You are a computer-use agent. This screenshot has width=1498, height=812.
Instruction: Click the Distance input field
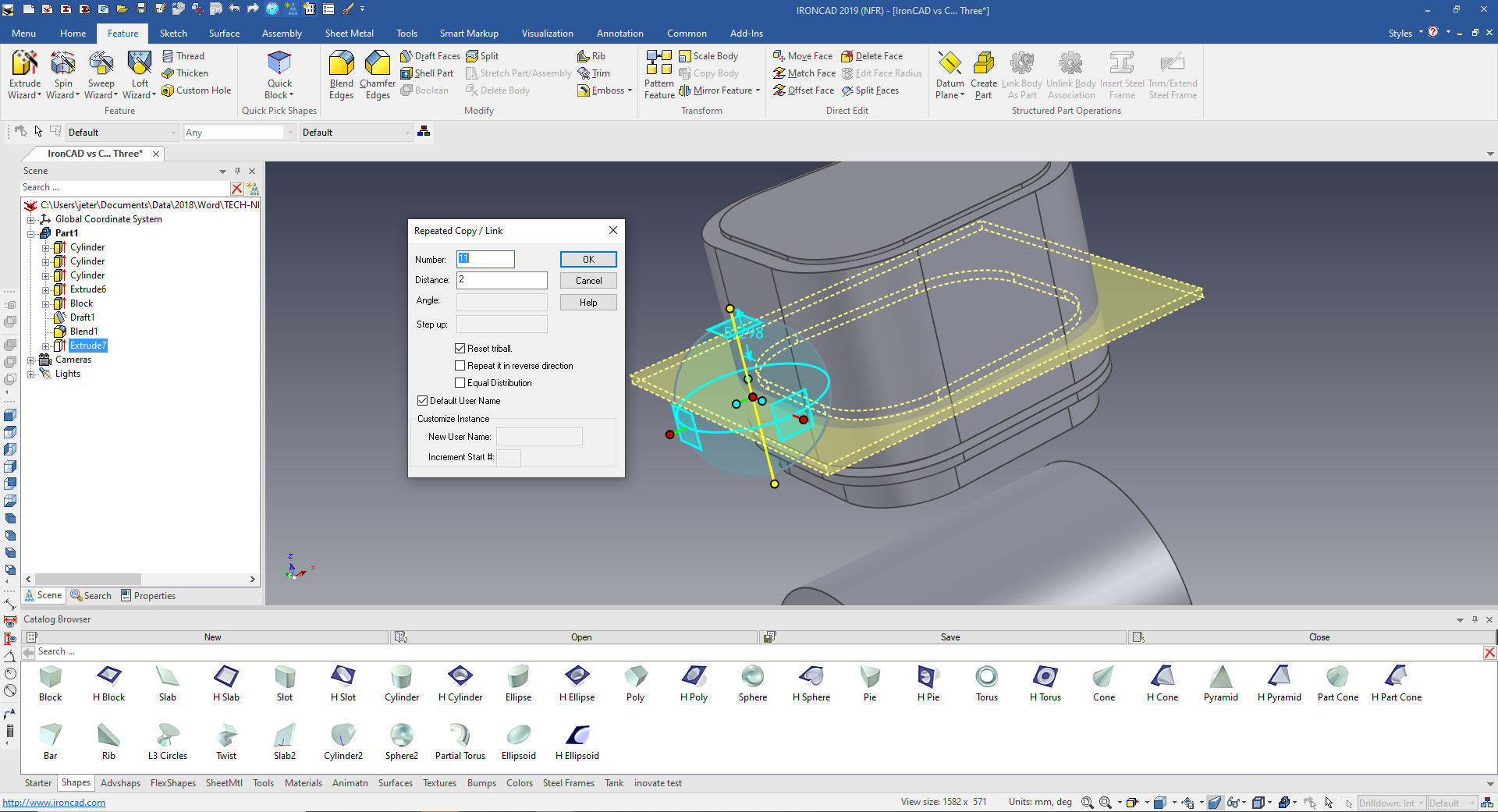502,280
